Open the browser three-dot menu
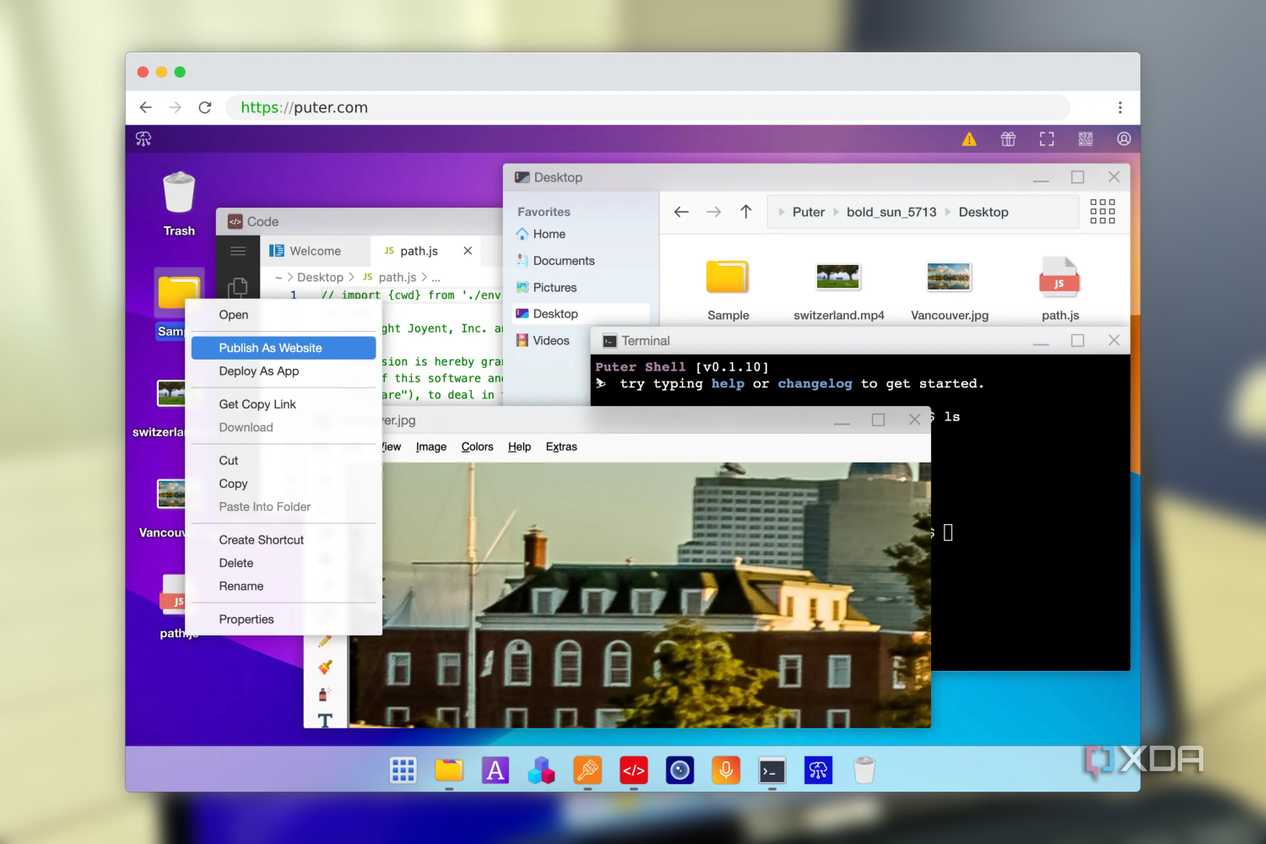This screenshot has width=1266, height=844. tap(1120, 108)
